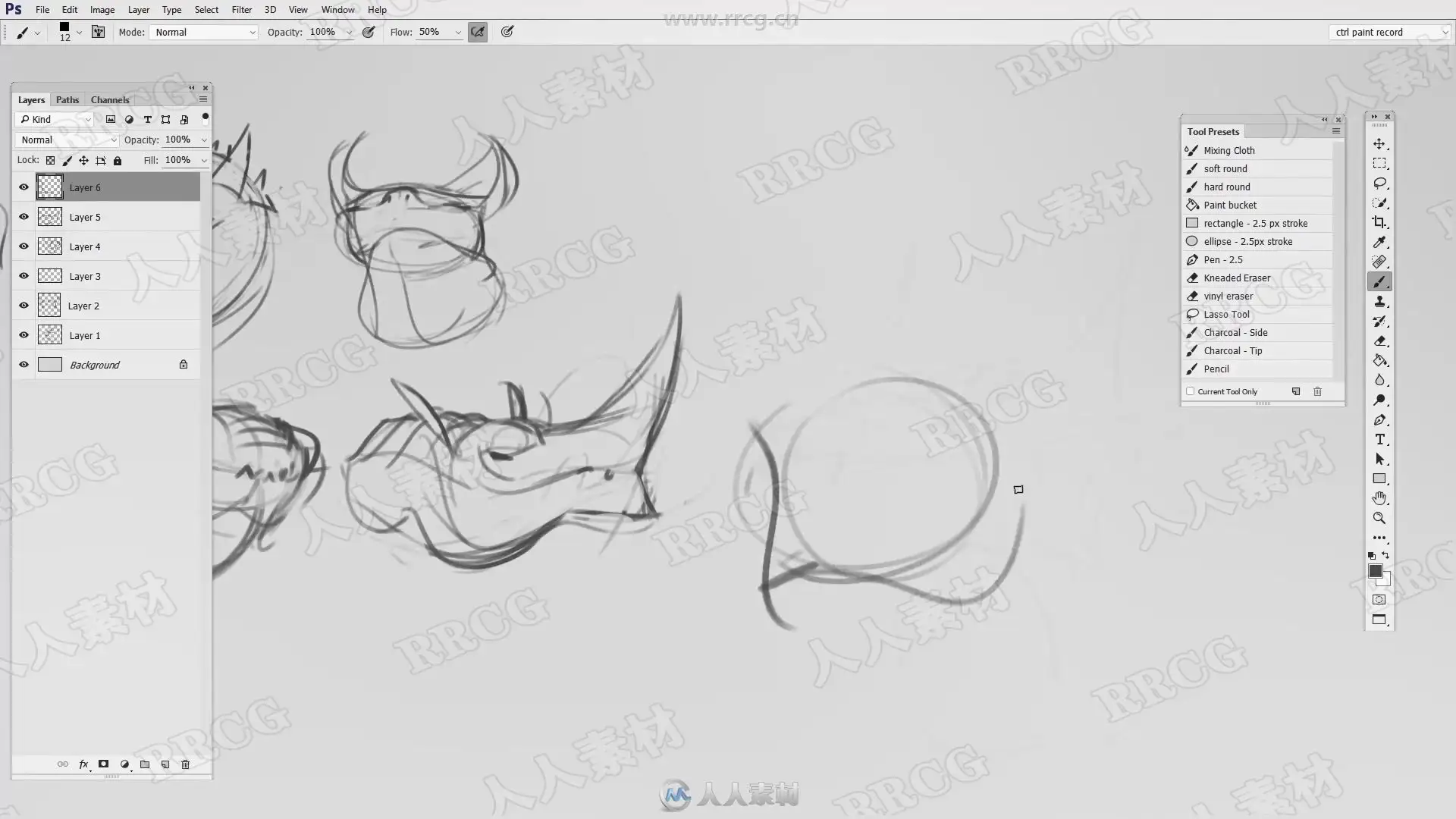Image resolution: width=1456 pixels, height=819 pixels.
Task: Hide Layer 5 visibility eye
Action: pos(24,217)
